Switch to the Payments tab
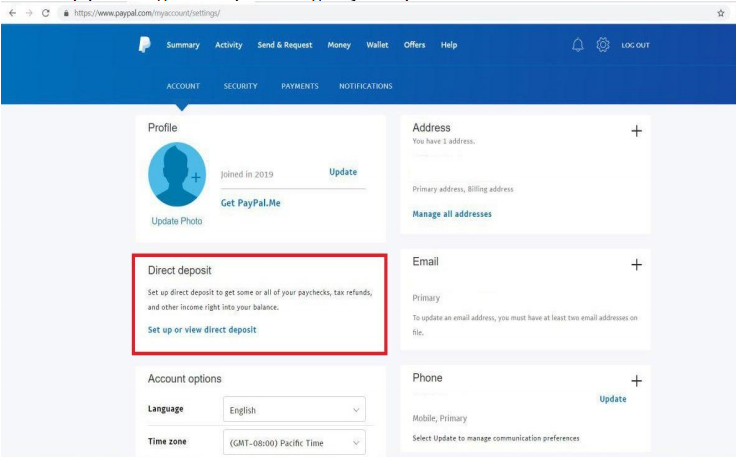 point(299,86)
